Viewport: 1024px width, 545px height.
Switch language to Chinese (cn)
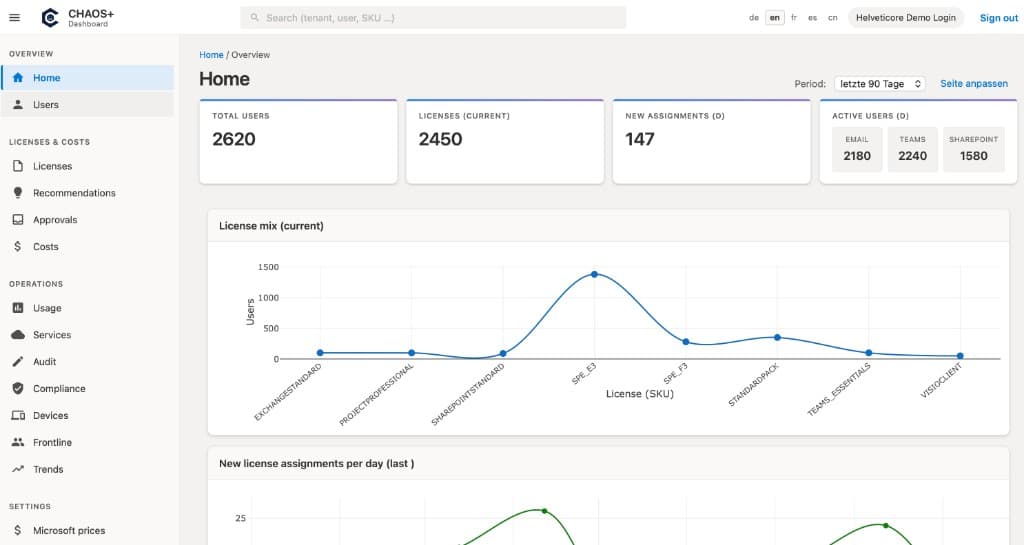coord(832,18)
